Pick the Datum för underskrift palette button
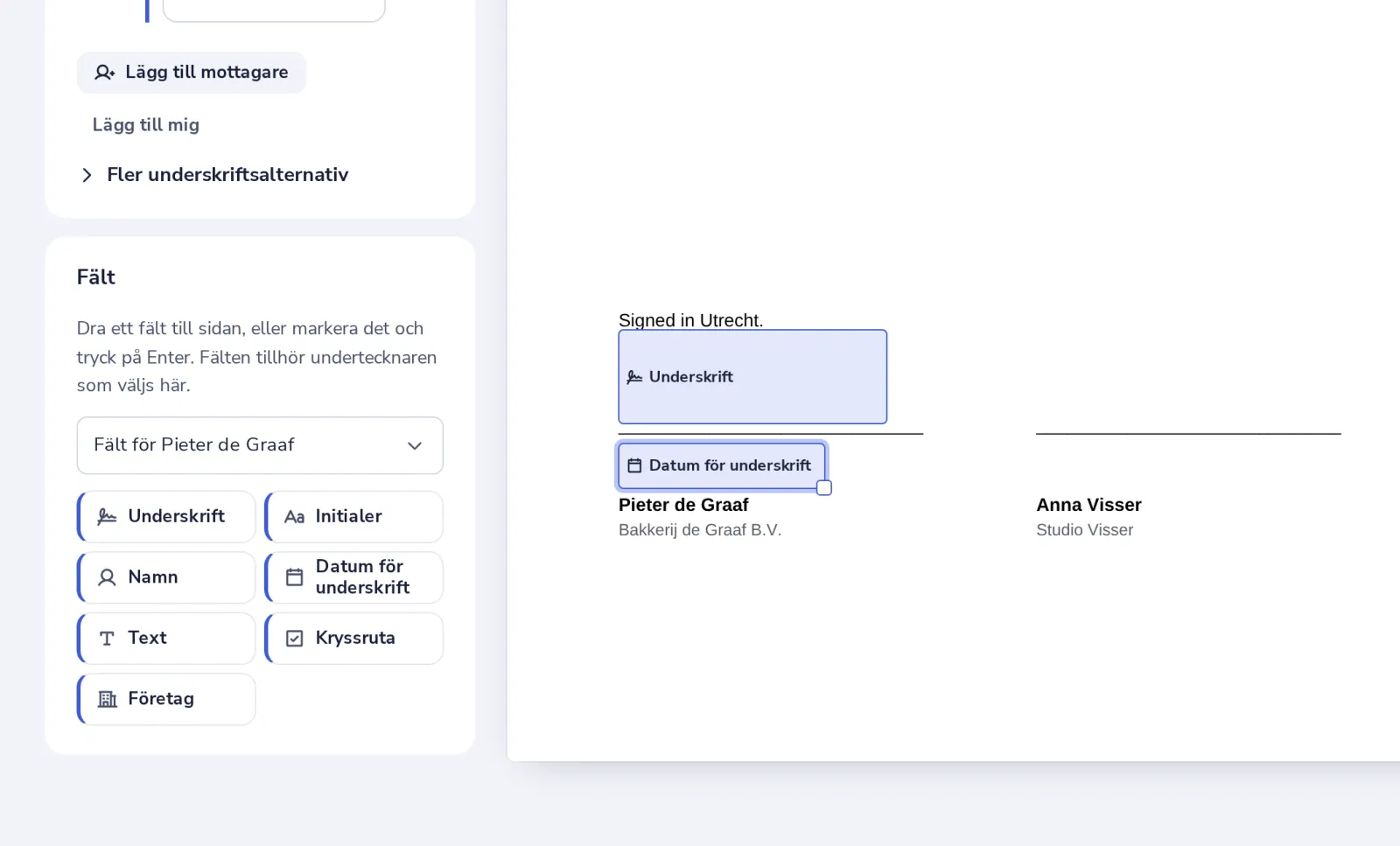 coord(353,577)
